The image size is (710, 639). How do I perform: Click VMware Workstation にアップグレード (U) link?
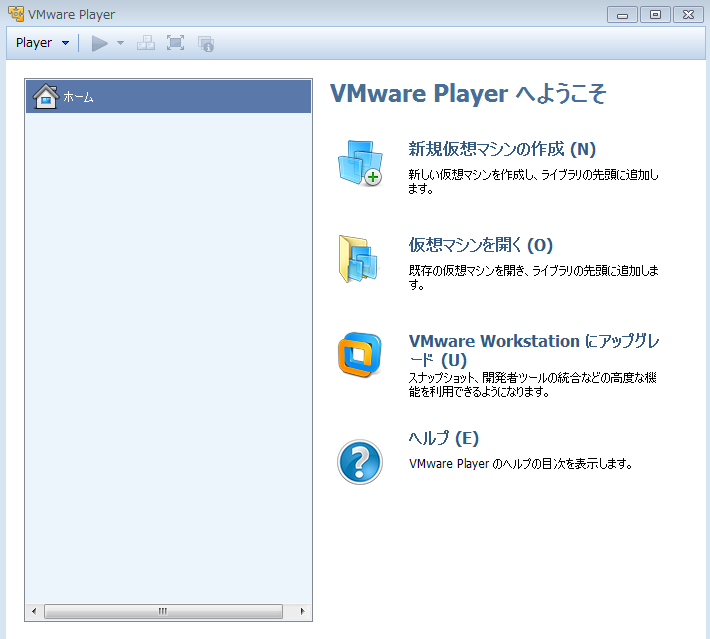[x=534, y=351]
